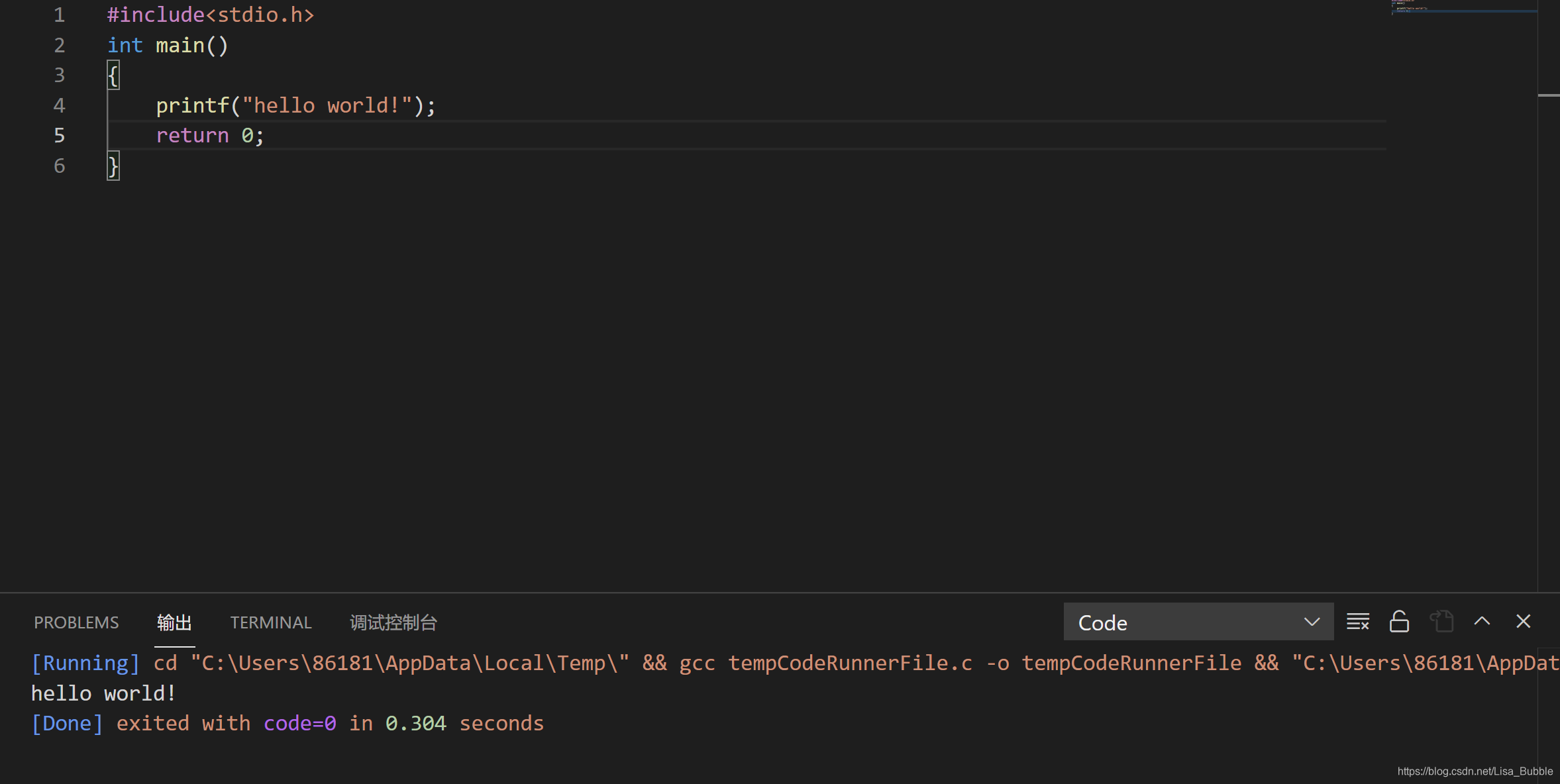Open the TERMINAL tab
Screen dimensions: 1560x784
click(270, 622)
